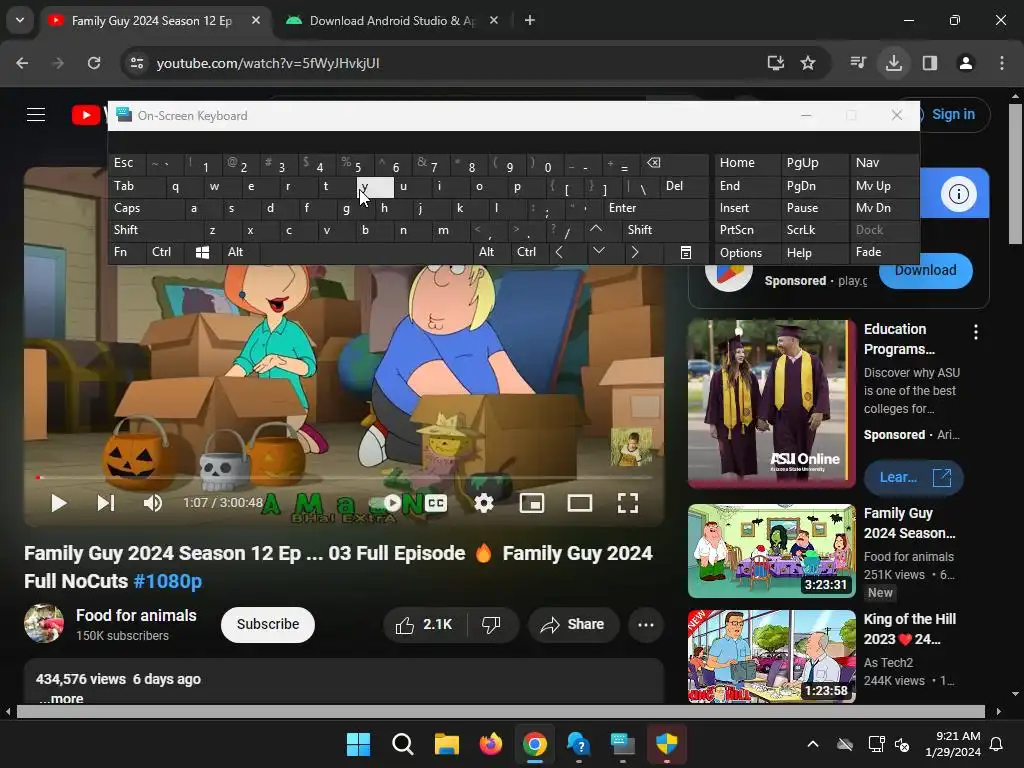Toggle Fade on On-Screen Keyboard

pyautogui.click(x=884, y=252)
